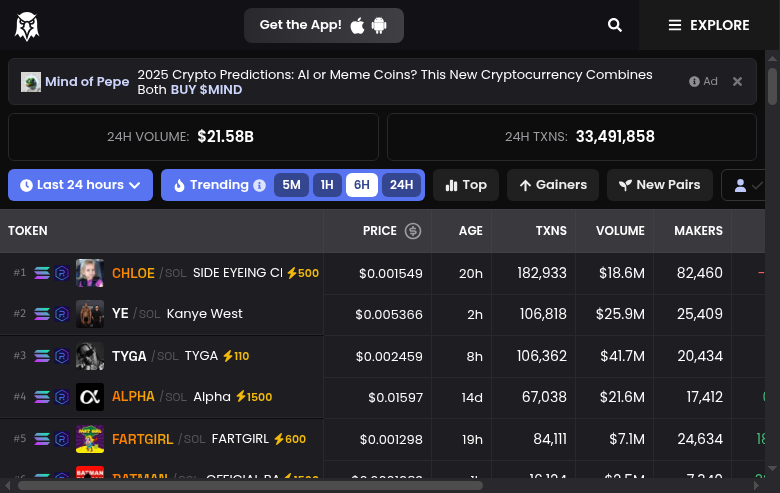This screenshot has width=780, height=493.
Task: Click the BUY $MIND ad link
Action: click(x=206, y=90)
